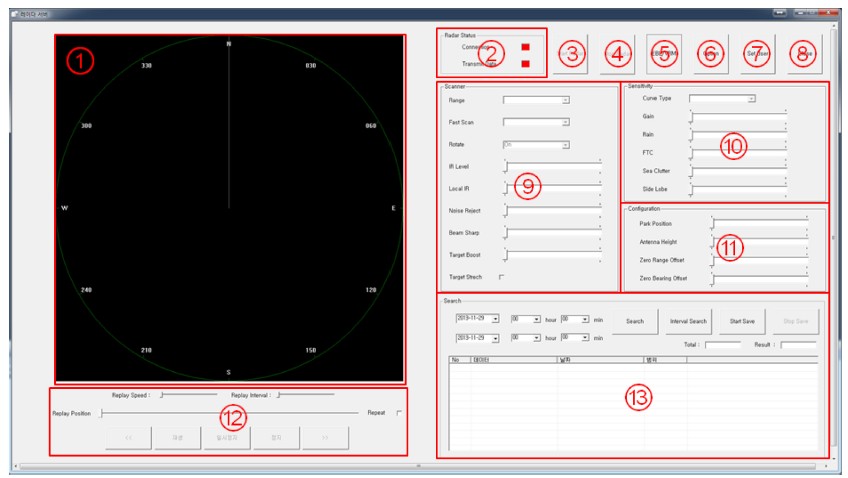Click the 범위 column header
This screenshot has height=478, width=848.
tap(666, 360)
